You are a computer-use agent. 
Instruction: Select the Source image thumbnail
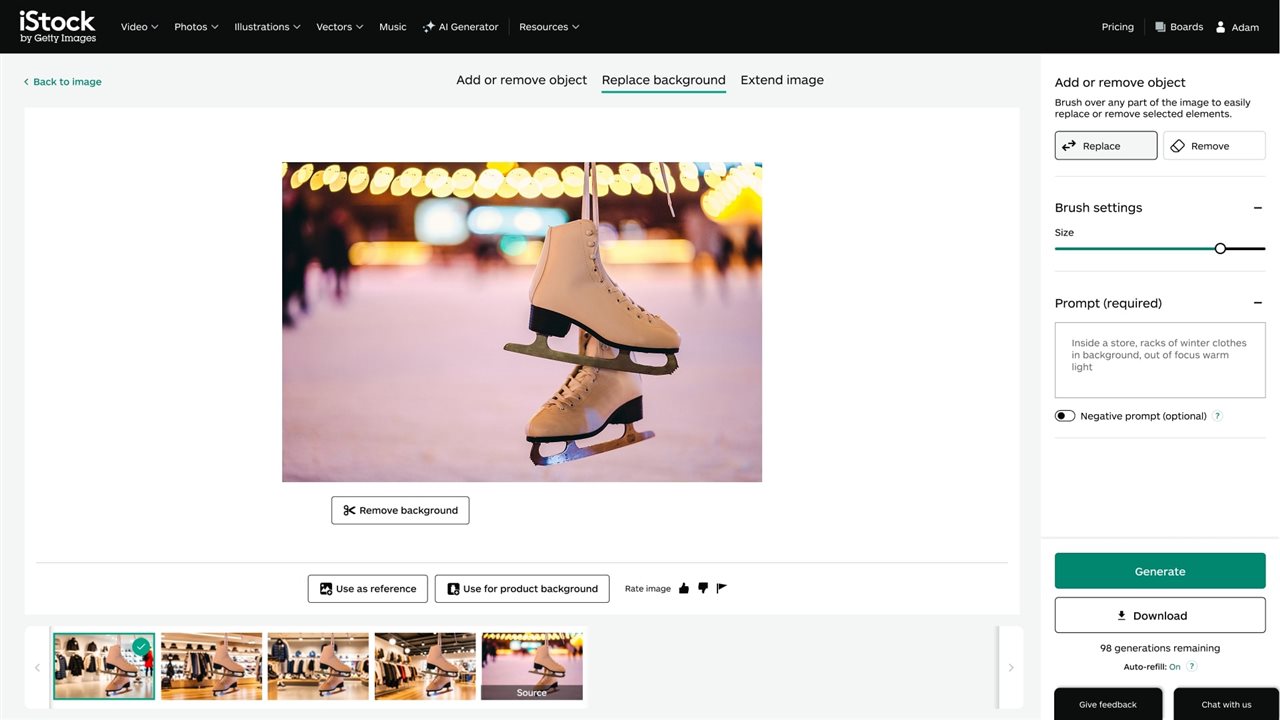click(x=531, y=665)
